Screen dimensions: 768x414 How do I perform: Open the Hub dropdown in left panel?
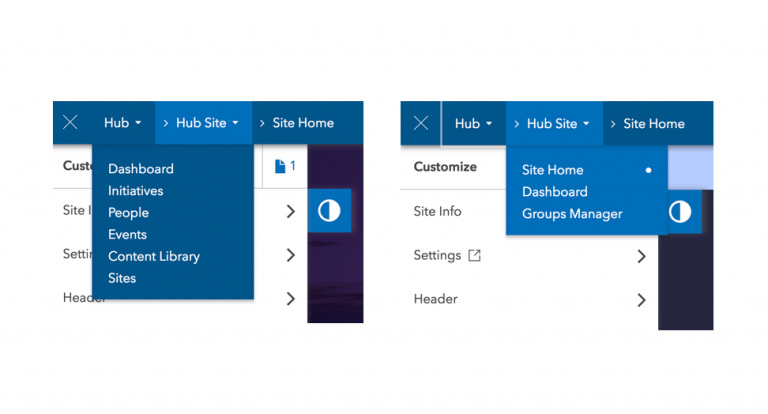pos(123,123)
